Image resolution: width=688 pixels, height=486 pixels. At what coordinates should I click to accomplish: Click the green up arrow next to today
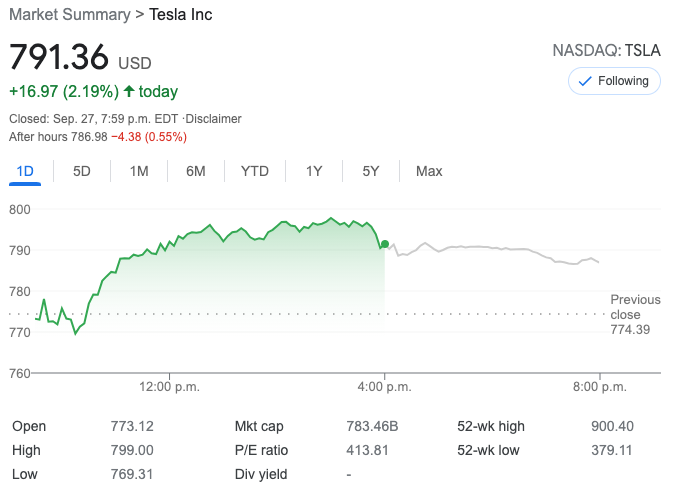129,91
